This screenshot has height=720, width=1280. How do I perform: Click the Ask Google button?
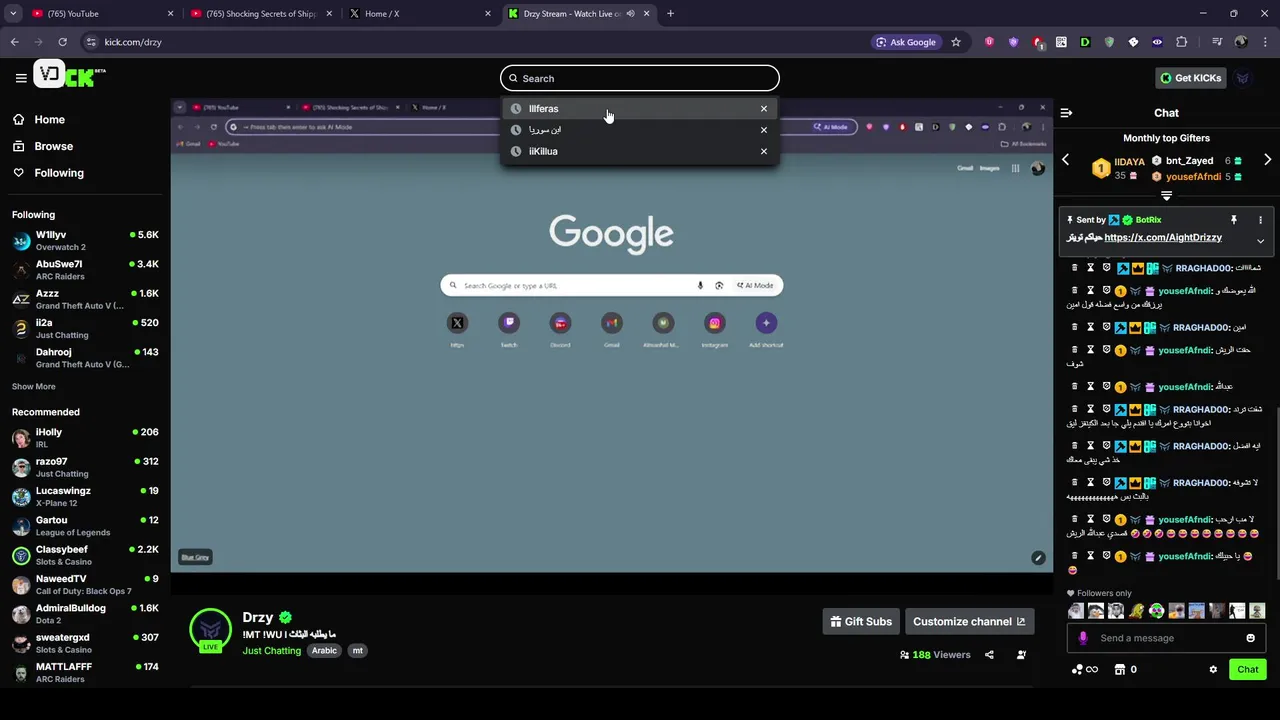[x=905, y=42]
